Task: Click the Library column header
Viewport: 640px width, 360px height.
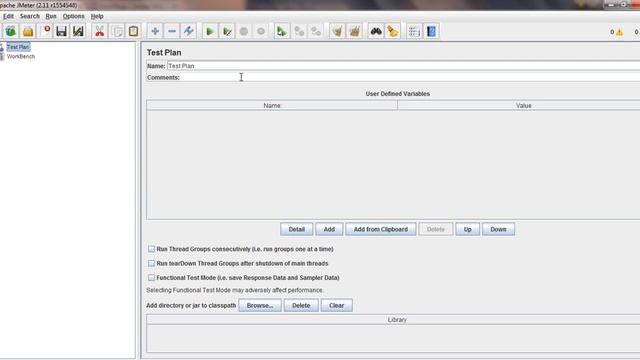Action: coord(393,320)
